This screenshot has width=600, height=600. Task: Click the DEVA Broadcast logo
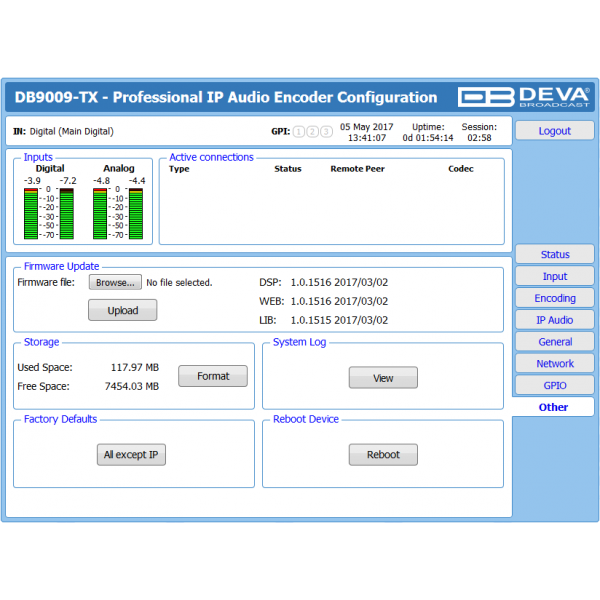[523, 97]
